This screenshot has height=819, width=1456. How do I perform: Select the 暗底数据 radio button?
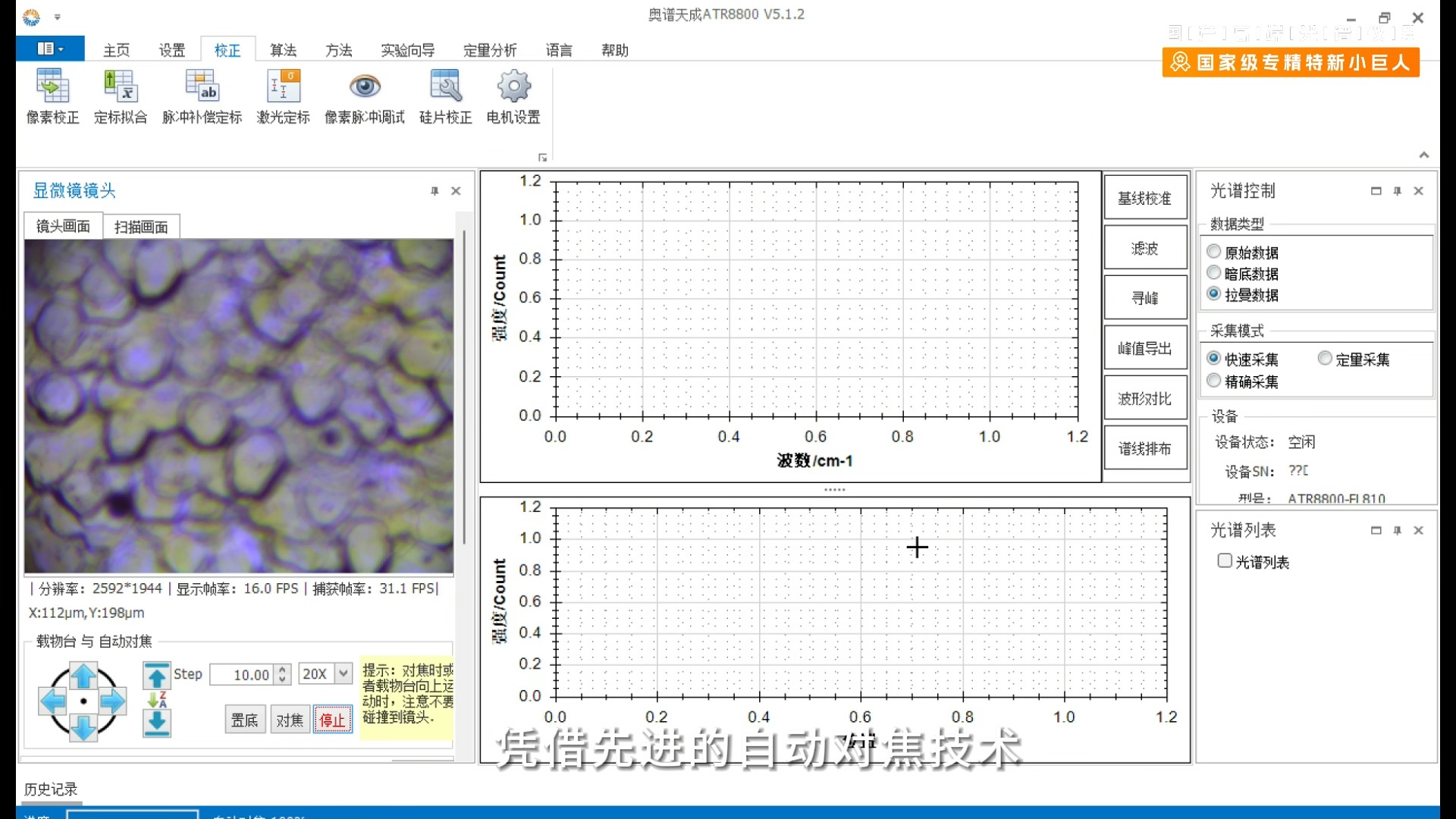pyautogui.click(x=1214, y=273)
